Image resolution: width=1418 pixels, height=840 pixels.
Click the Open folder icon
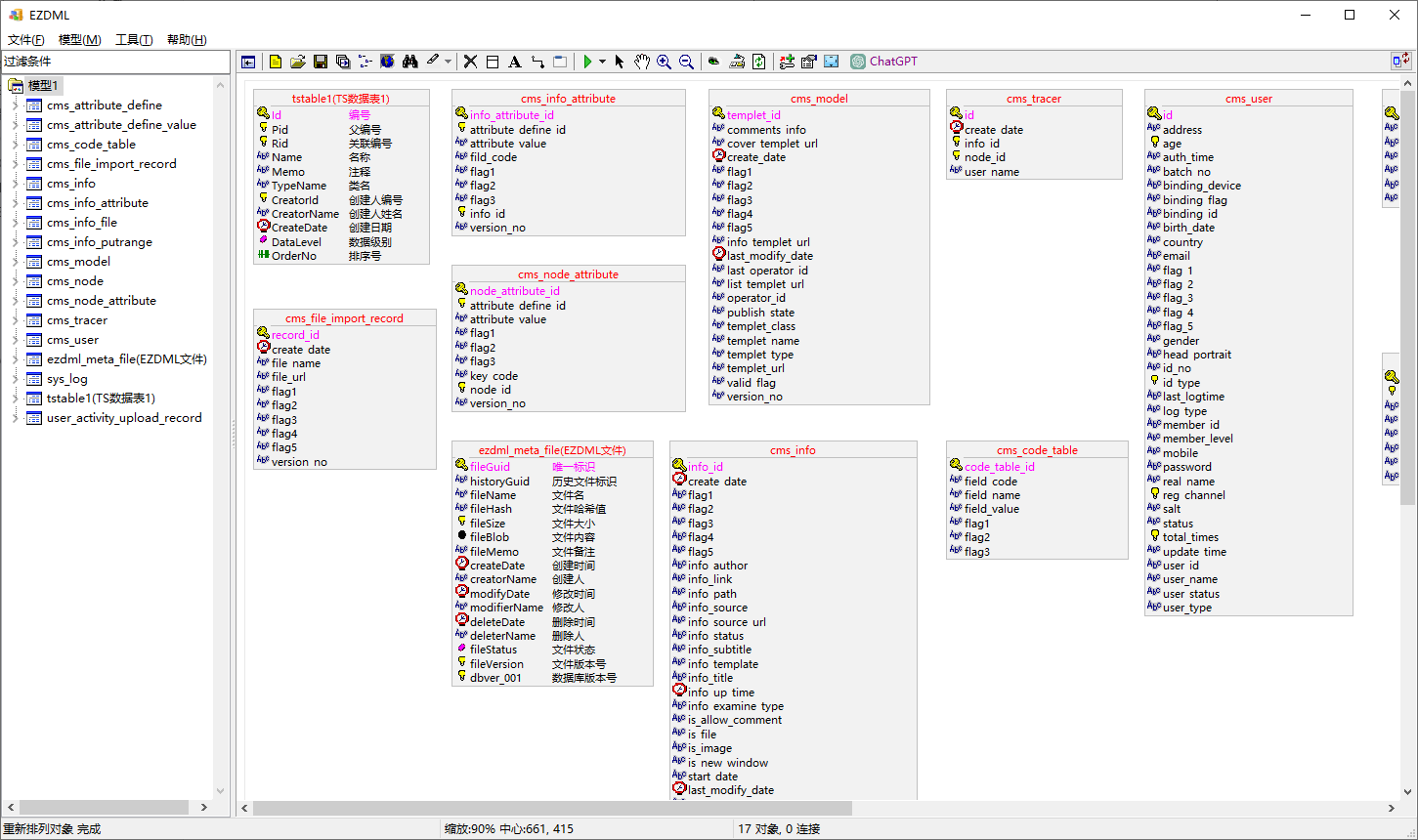[298, 62]
